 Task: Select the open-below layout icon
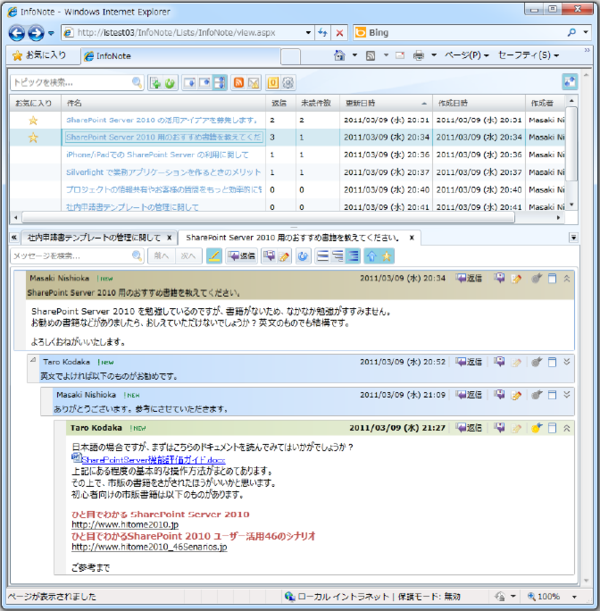coord(190,83)
